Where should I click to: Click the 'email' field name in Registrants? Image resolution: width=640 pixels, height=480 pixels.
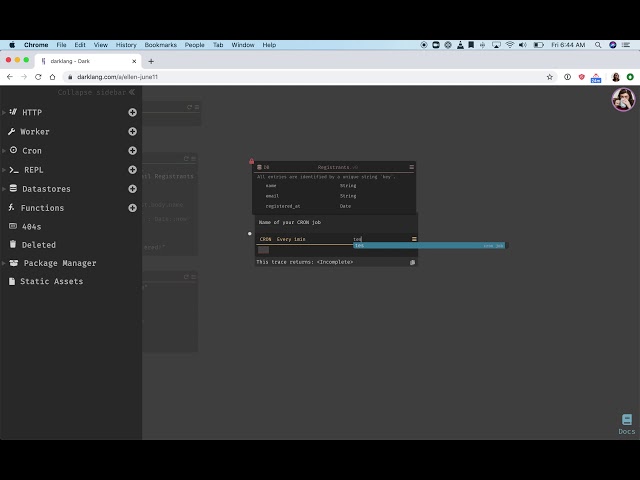tap(272, 196)
